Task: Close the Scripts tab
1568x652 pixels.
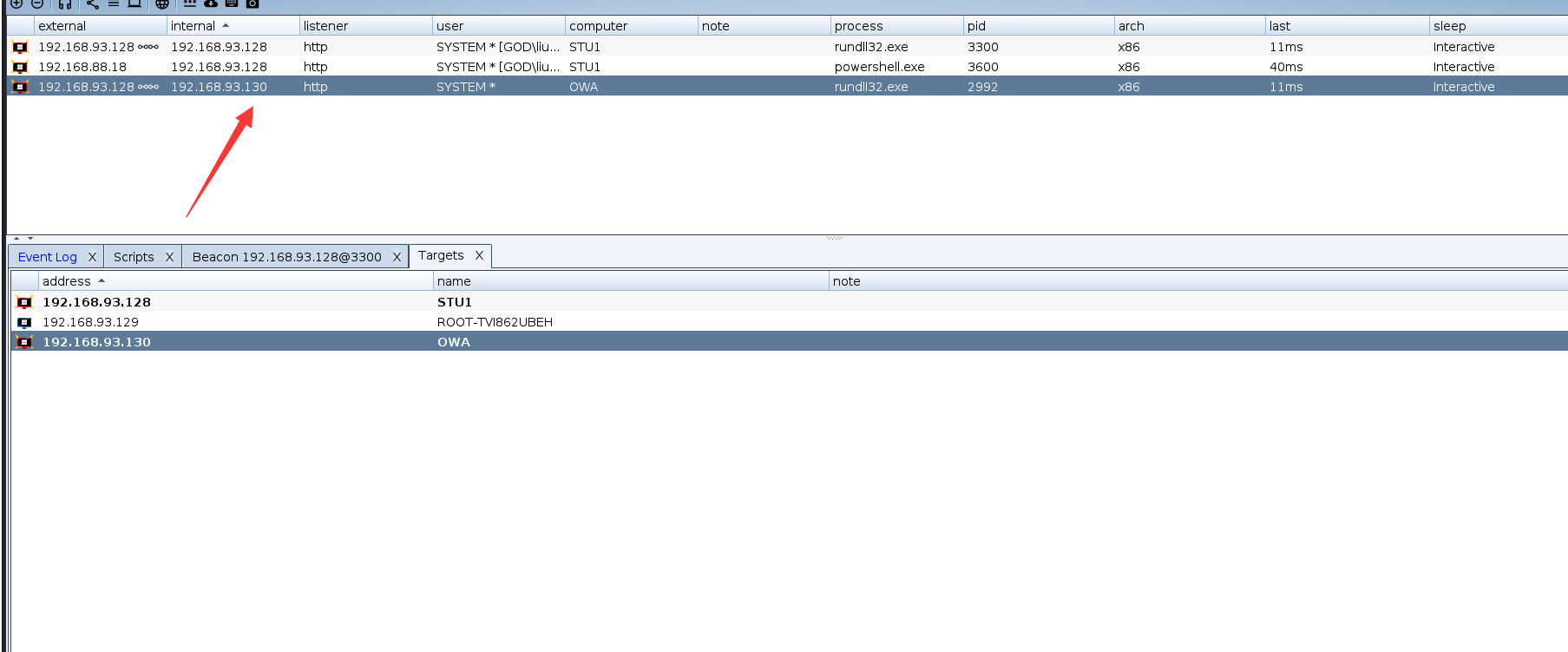Action: [169, 257]
